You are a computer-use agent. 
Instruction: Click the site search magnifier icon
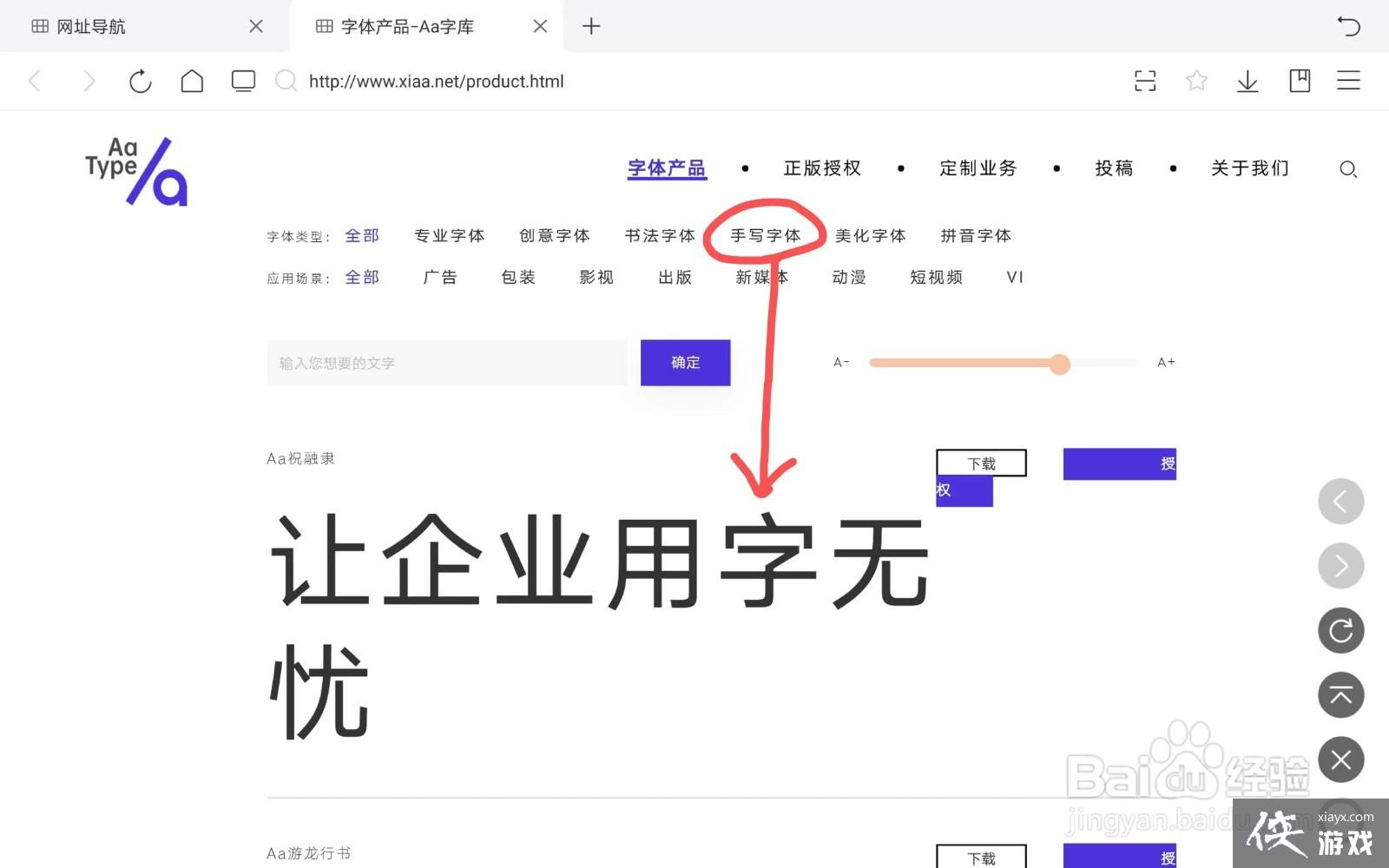1348,169
